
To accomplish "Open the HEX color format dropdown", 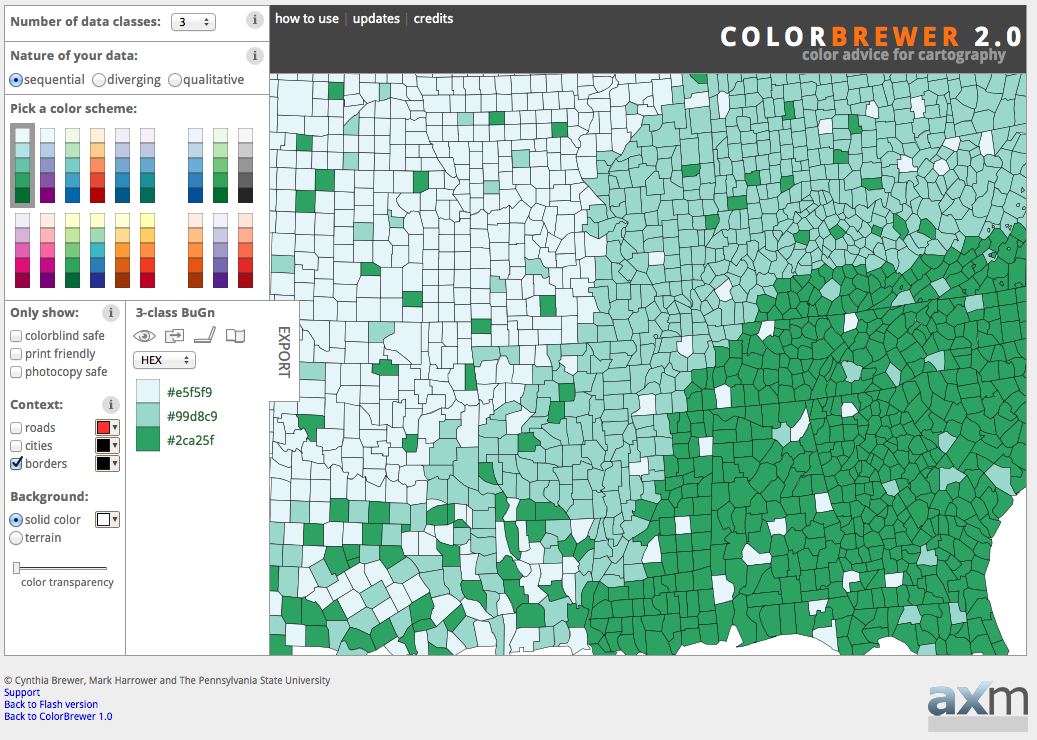I will tap(164, 360).
